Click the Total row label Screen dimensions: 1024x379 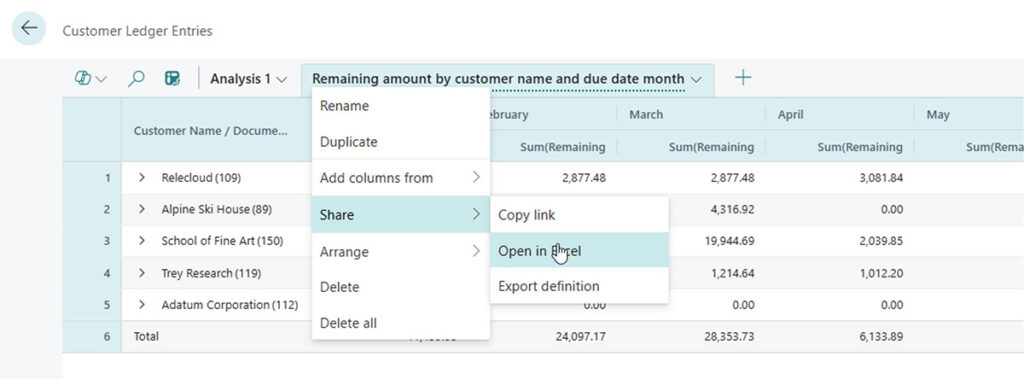pos(146,337)
